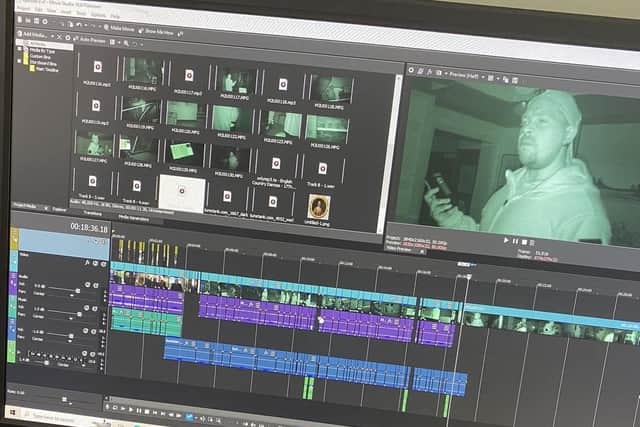The width and height of the screenshot is (640, 427).
Task: Select the Main Timeline storyboard bin
Action: click(45, 70)
